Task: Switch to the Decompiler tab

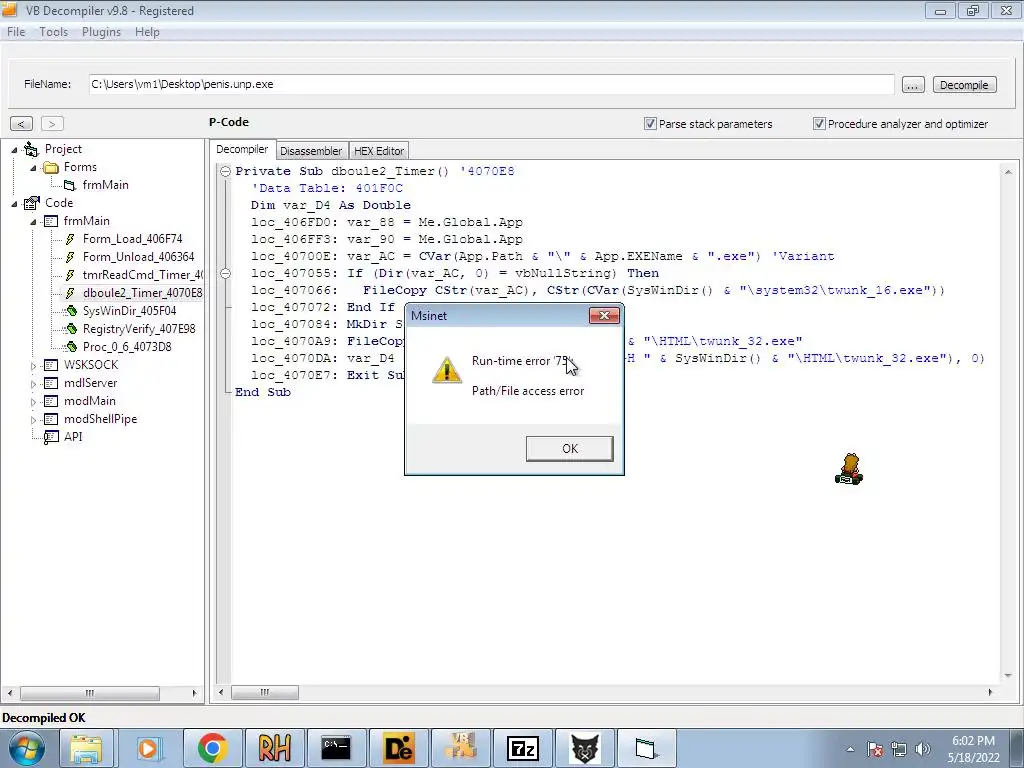Action: pyautogui.click(x=242, y=150)
